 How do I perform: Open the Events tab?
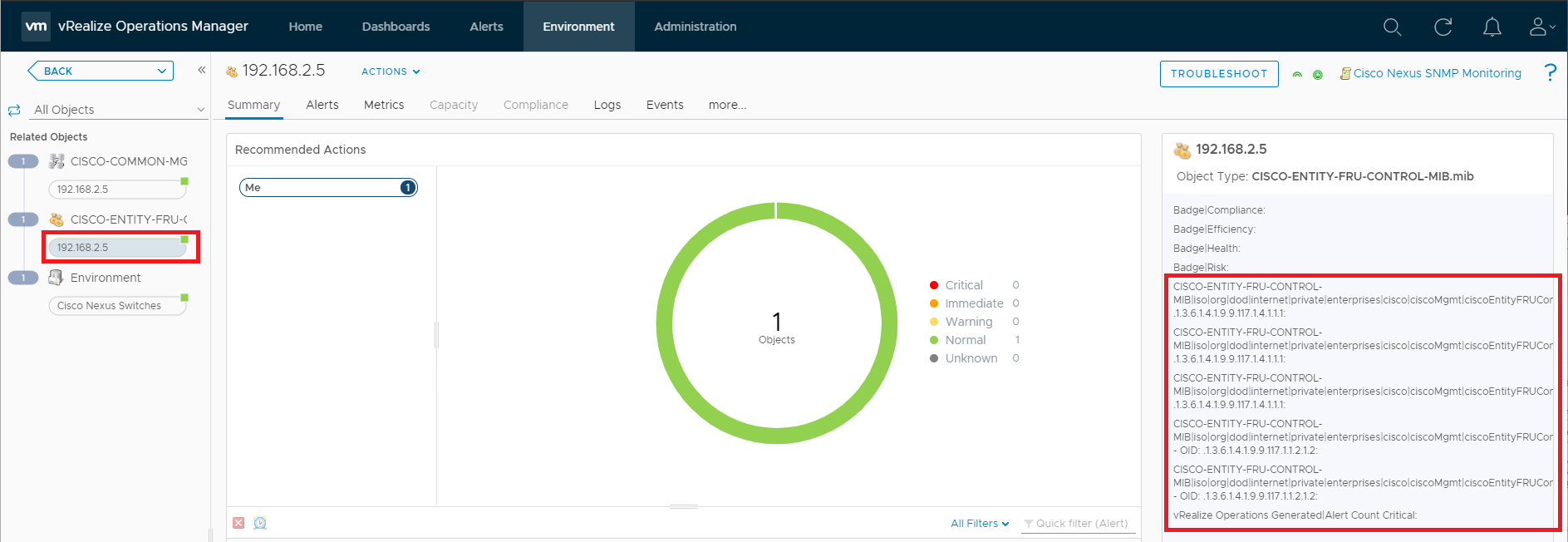pos(664,105)
